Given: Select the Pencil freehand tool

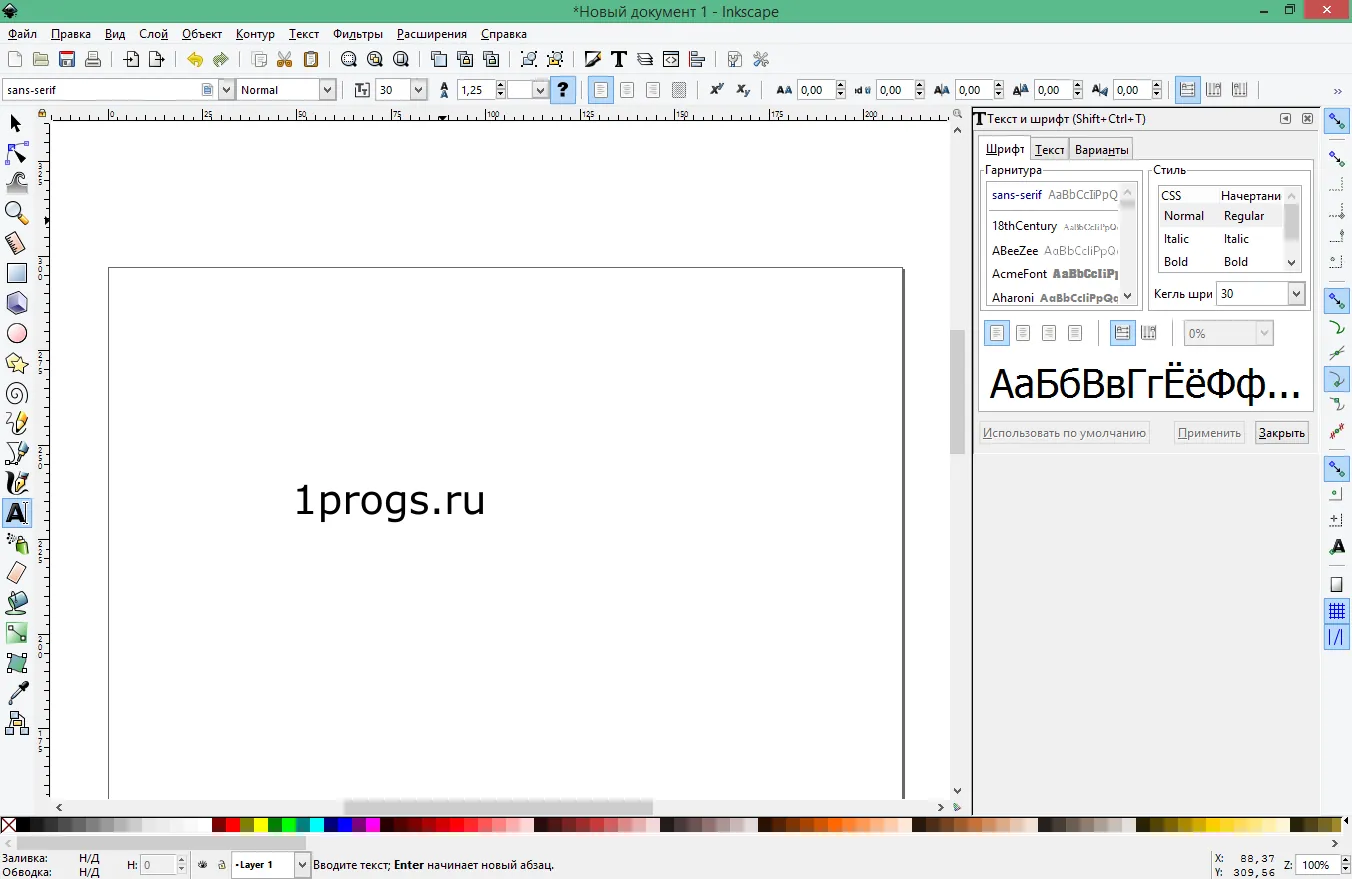Looking at the screenshot, I should pos(16,423).
